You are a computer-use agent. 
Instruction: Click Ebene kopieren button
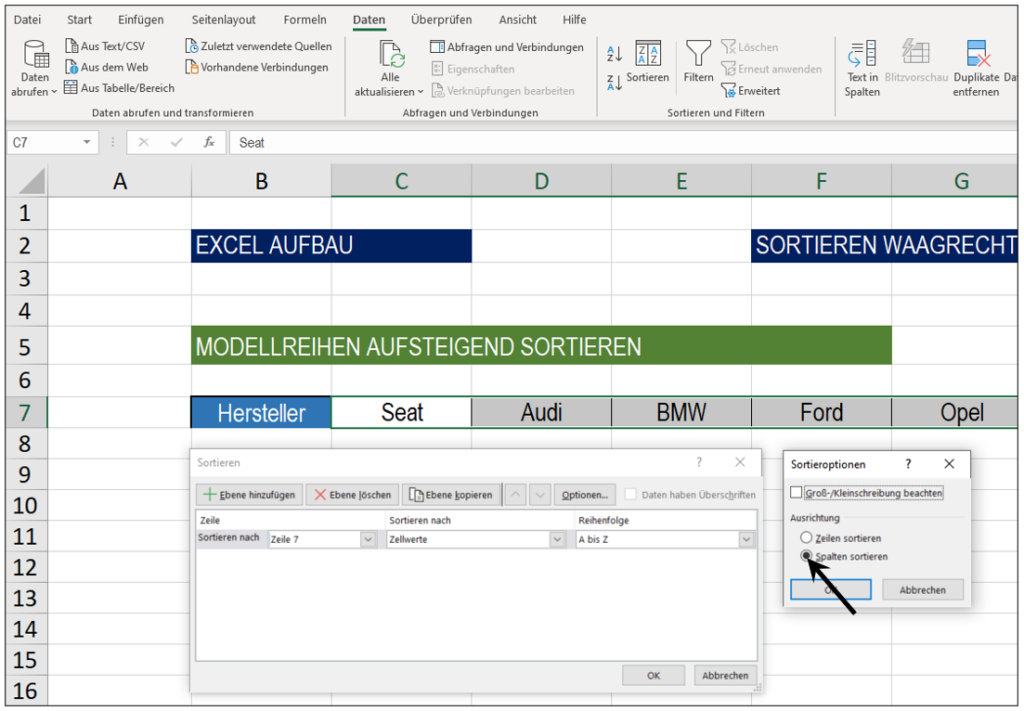[x=451, y=494]
